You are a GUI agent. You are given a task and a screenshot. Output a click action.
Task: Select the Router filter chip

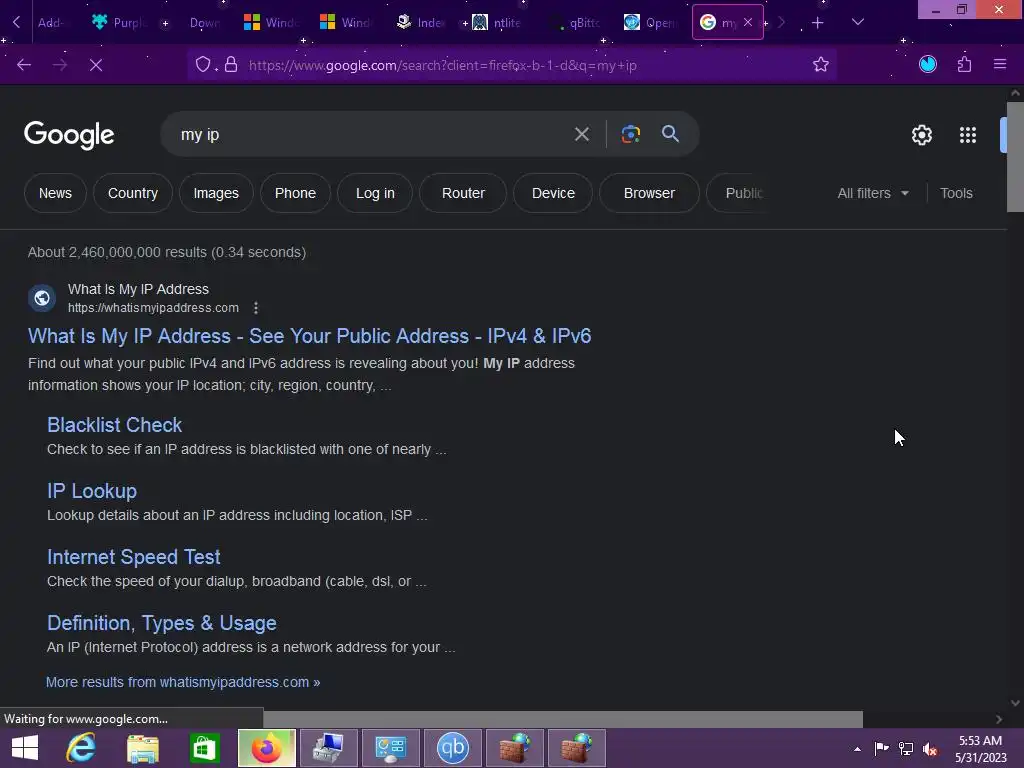tap(463, 193)
